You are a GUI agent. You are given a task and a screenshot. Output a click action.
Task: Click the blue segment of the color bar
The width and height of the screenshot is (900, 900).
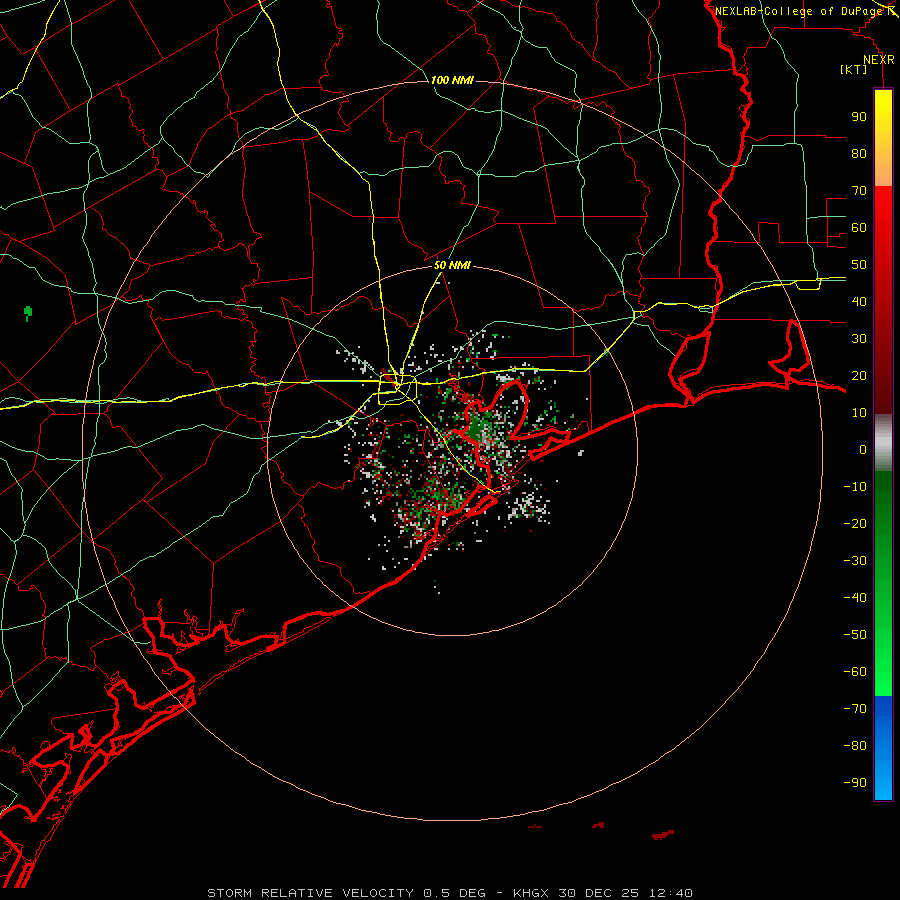883,748
